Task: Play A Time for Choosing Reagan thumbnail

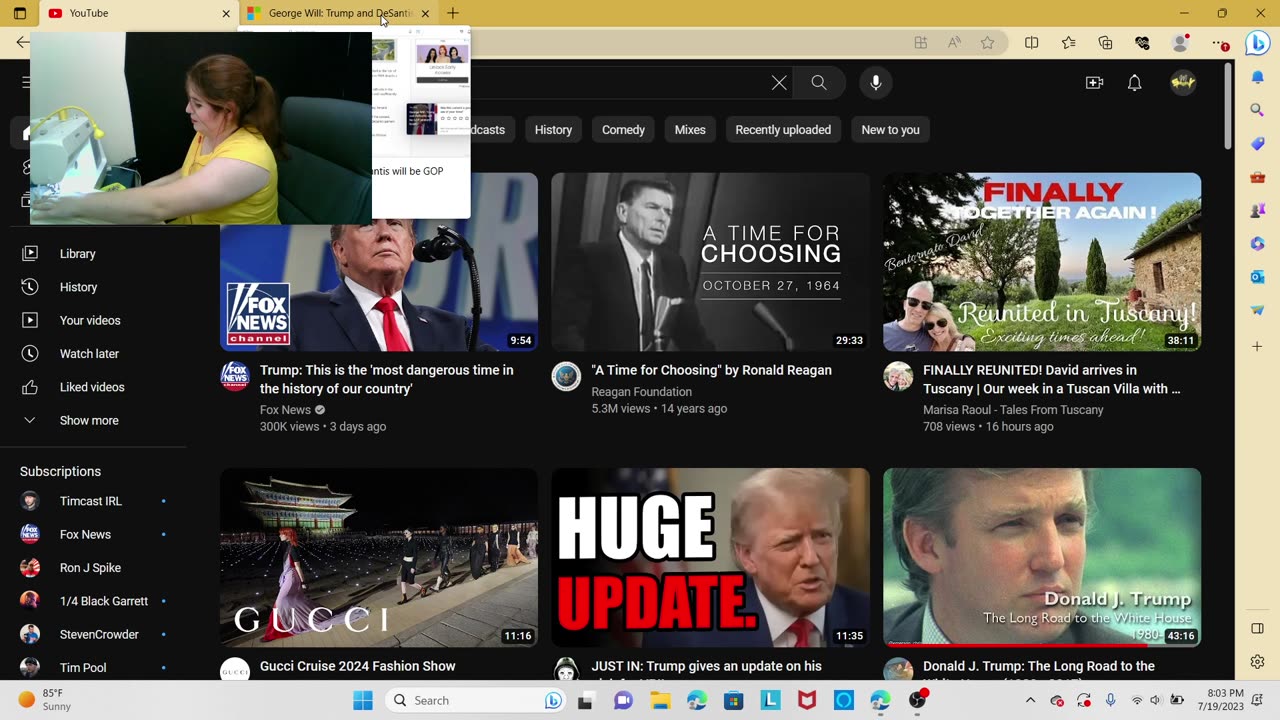Action: tap(710, 262)
